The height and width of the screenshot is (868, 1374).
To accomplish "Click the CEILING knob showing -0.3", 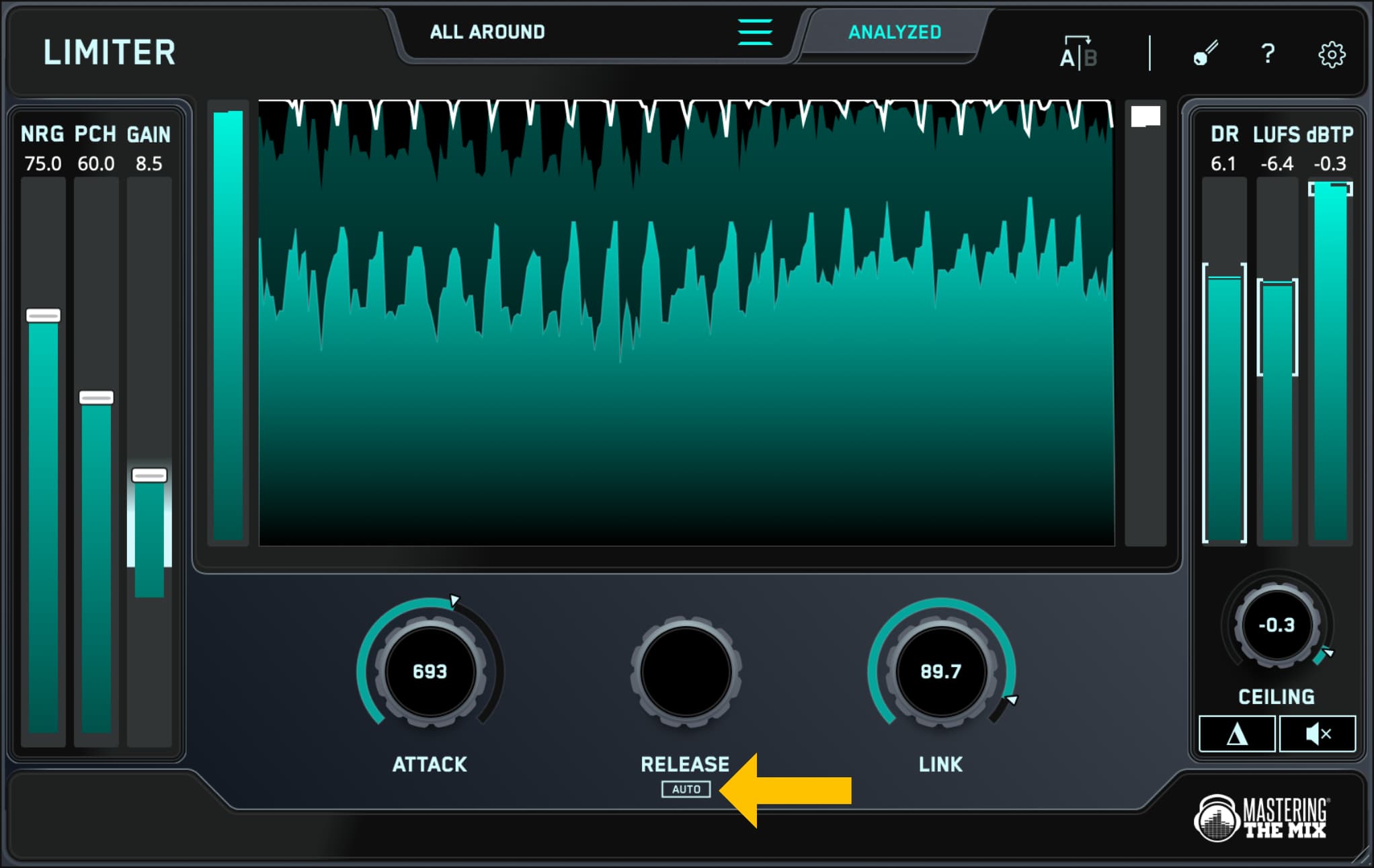I will click(1277, 625).
